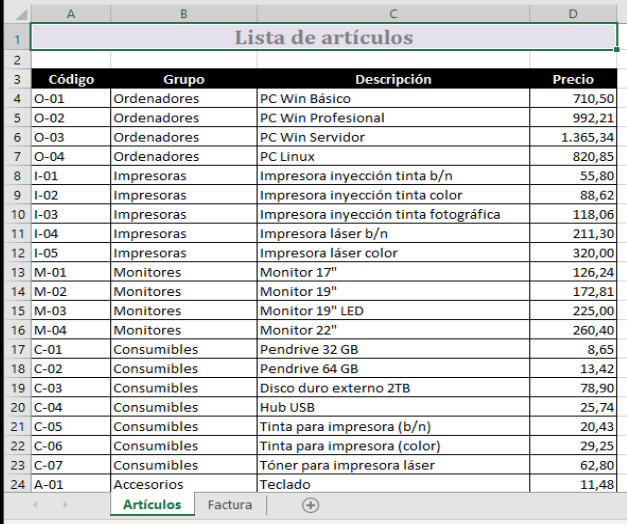Select cell 'Tinta para impresora (color)'
627x524 pixels.
pyautogui.click(x=393, y=446)
